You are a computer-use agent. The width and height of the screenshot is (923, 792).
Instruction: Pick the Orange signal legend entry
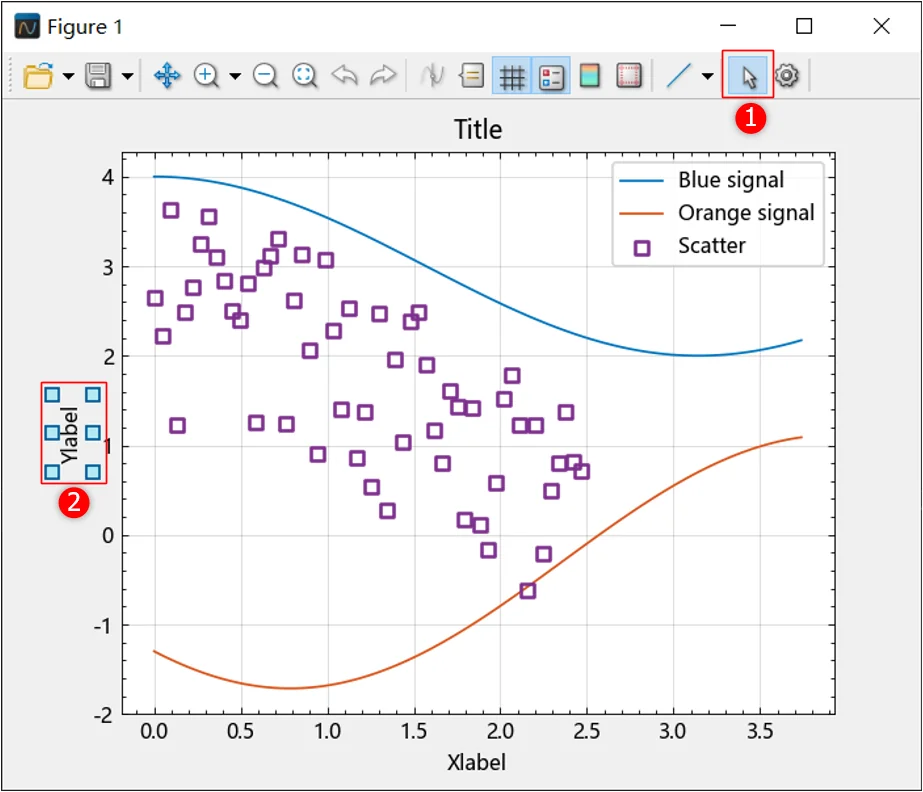point(717,213)
